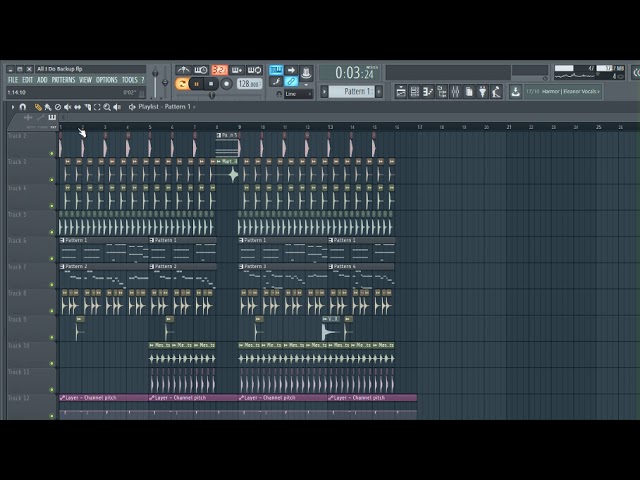Click the main pitch slider
The height and width of the screenshot is (480, 640).
click(x=165, y=82)
